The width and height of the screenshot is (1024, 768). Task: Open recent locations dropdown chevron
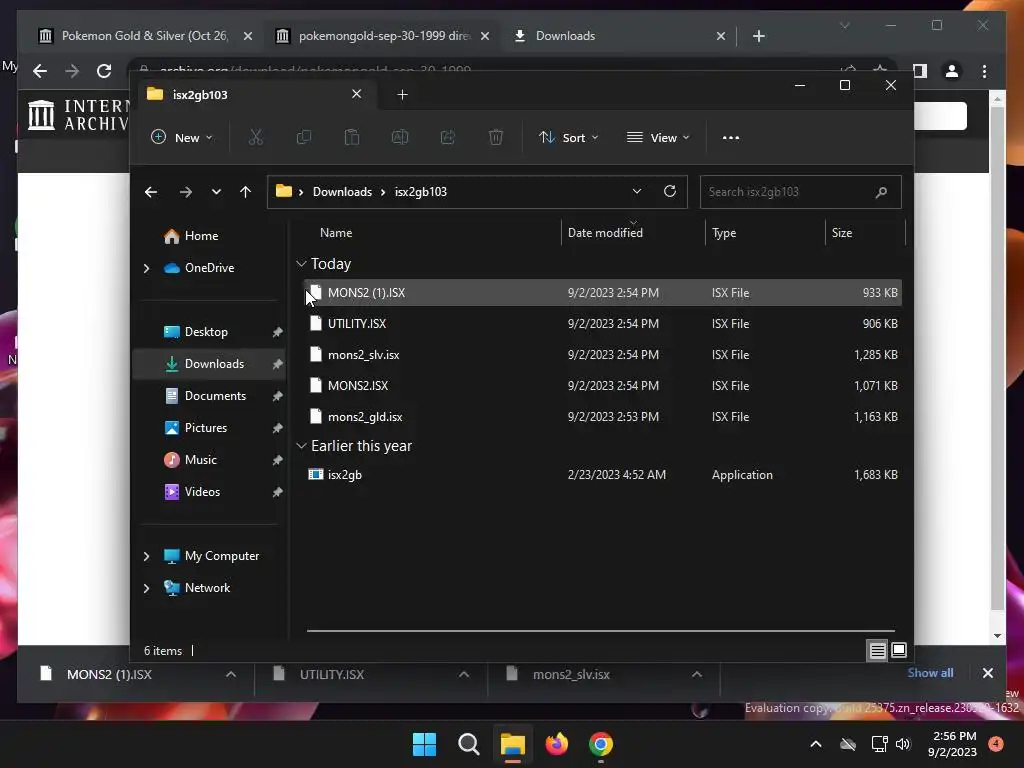216,192
